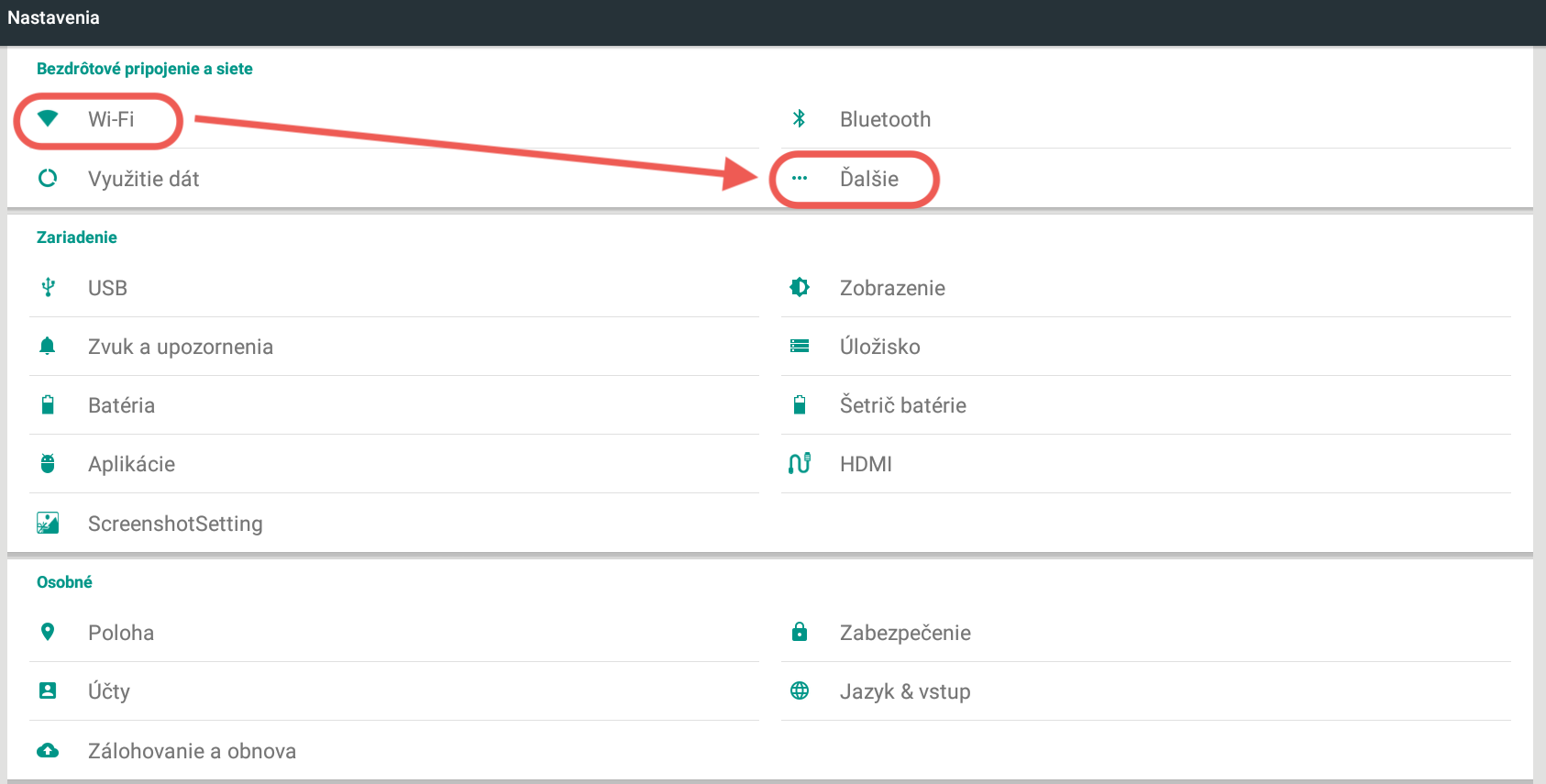Image resolution: width=1546 pixels, height=784 pixels.
Task: Tap the Bluetooth symbol icon
Action: 799,118
